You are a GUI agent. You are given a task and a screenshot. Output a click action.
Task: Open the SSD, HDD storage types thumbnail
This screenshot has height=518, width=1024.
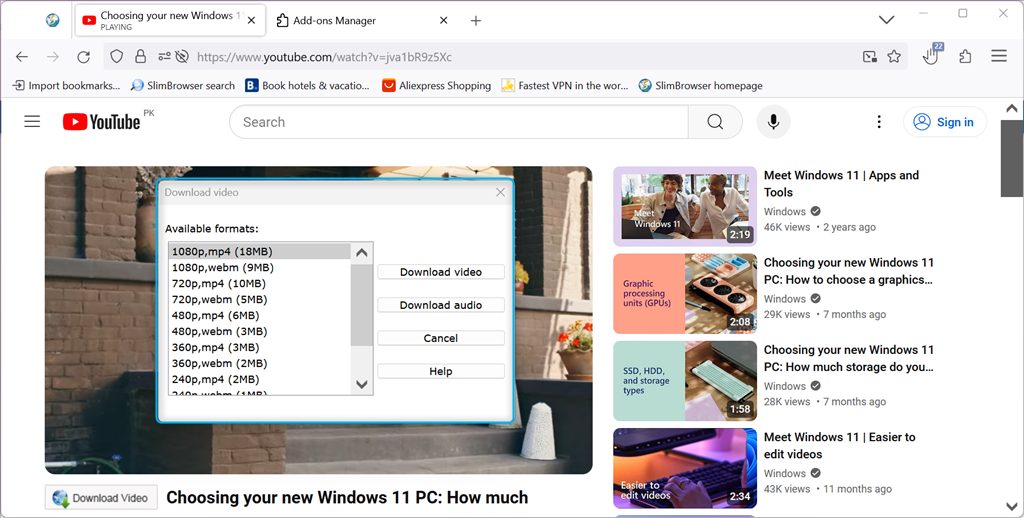[x=685, y=381]
